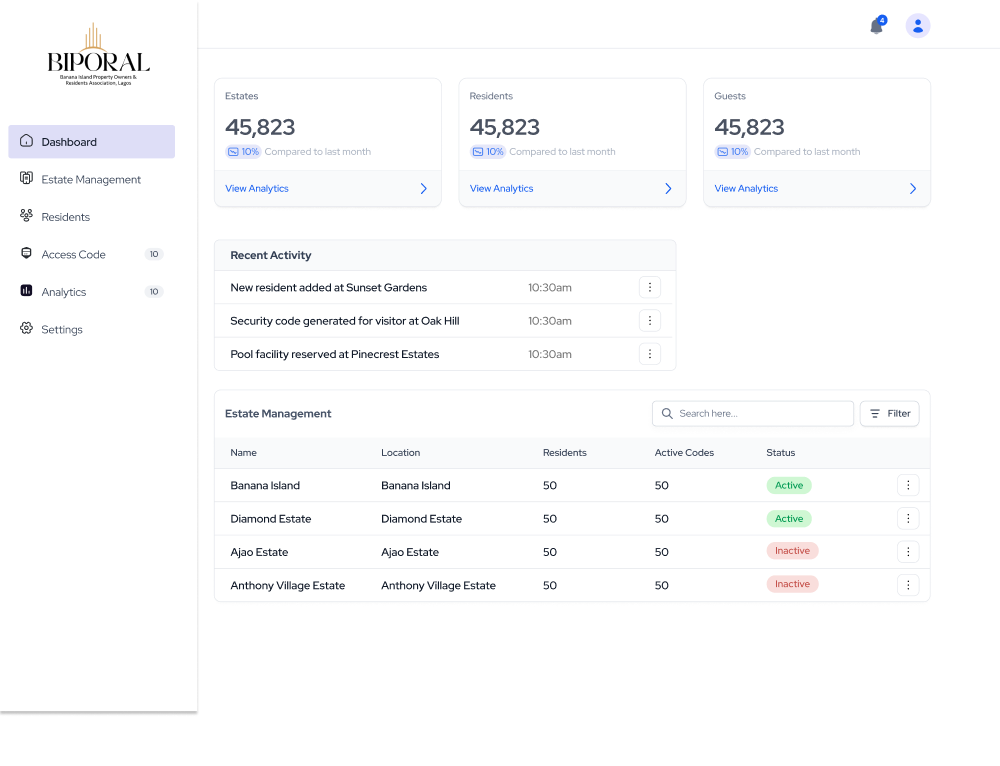The width and height of the screenshot is (1000, 766).
Task: Click the Estate Management table heading
Action: pyautogui.click(x=278, y=413)
